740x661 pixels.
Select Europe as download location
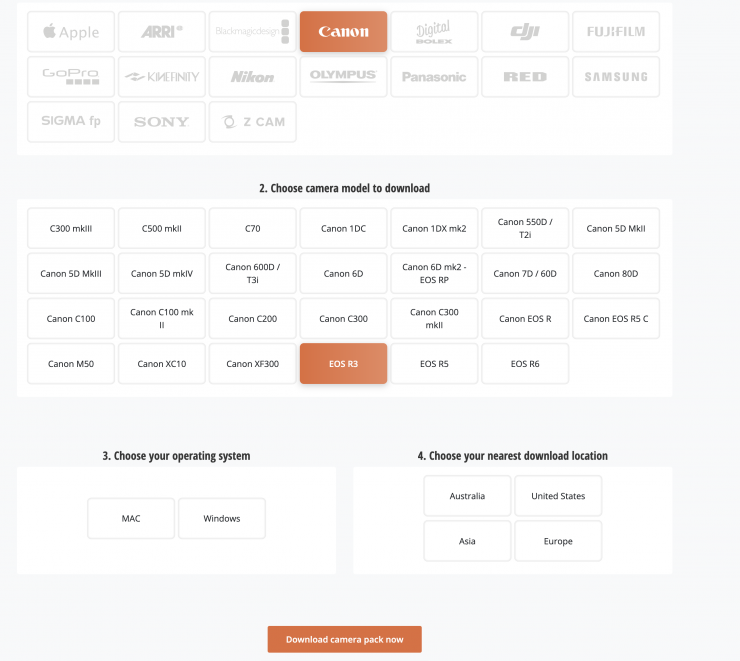pos(558,541)
